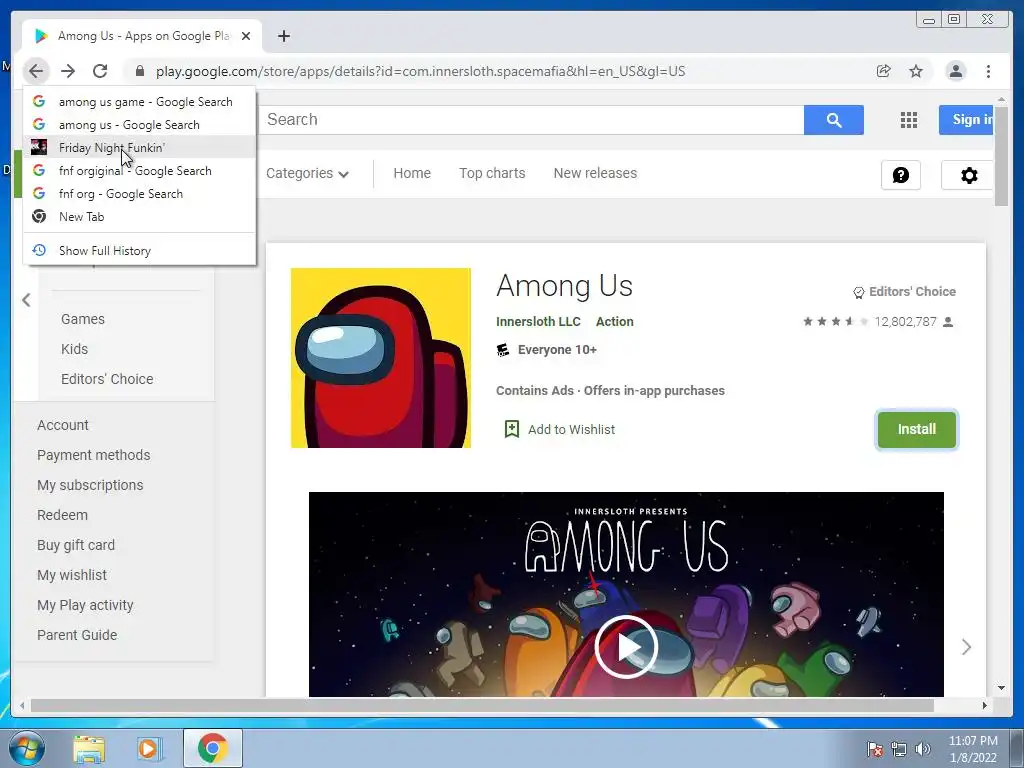
Task: Open the Play Store help question mark icon
Action: coord(901,174)
